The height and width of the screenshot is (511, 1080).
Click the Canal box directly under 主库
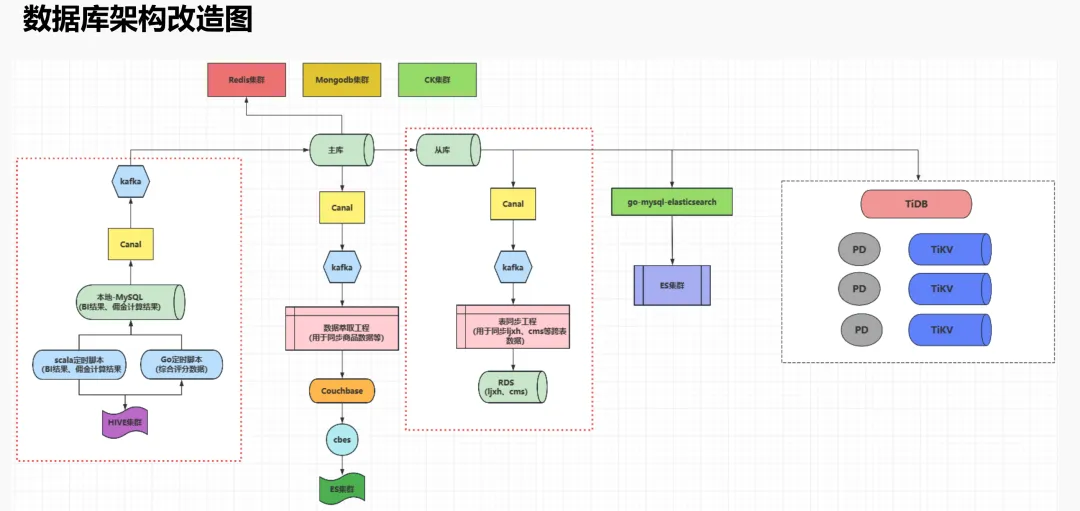click(342, 207)
